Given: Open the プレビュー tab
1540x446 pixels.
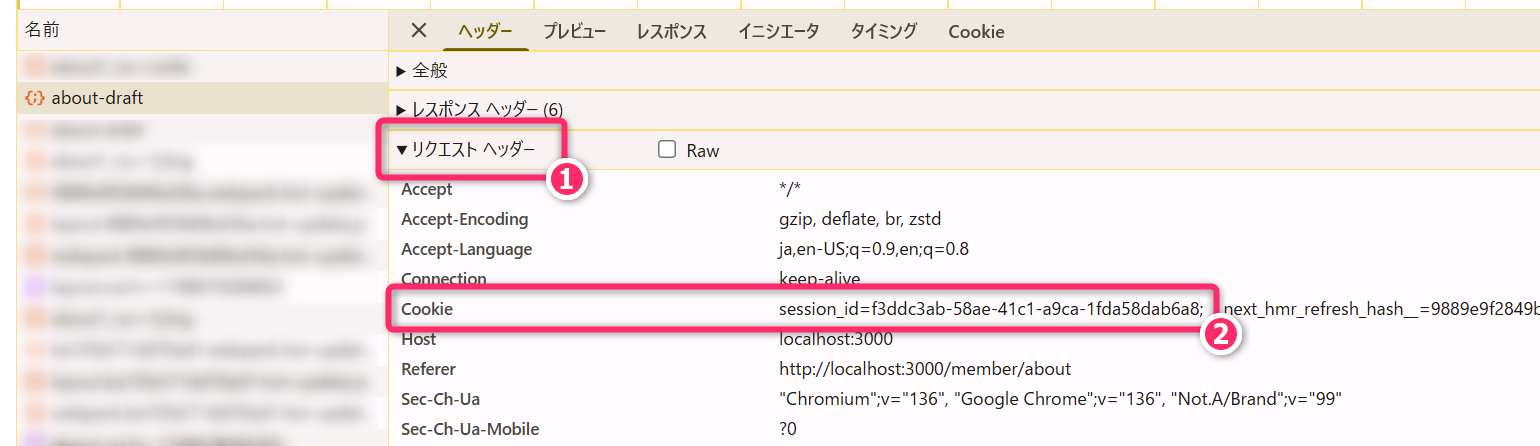Looking at the screenshot, I should [574, 31].
